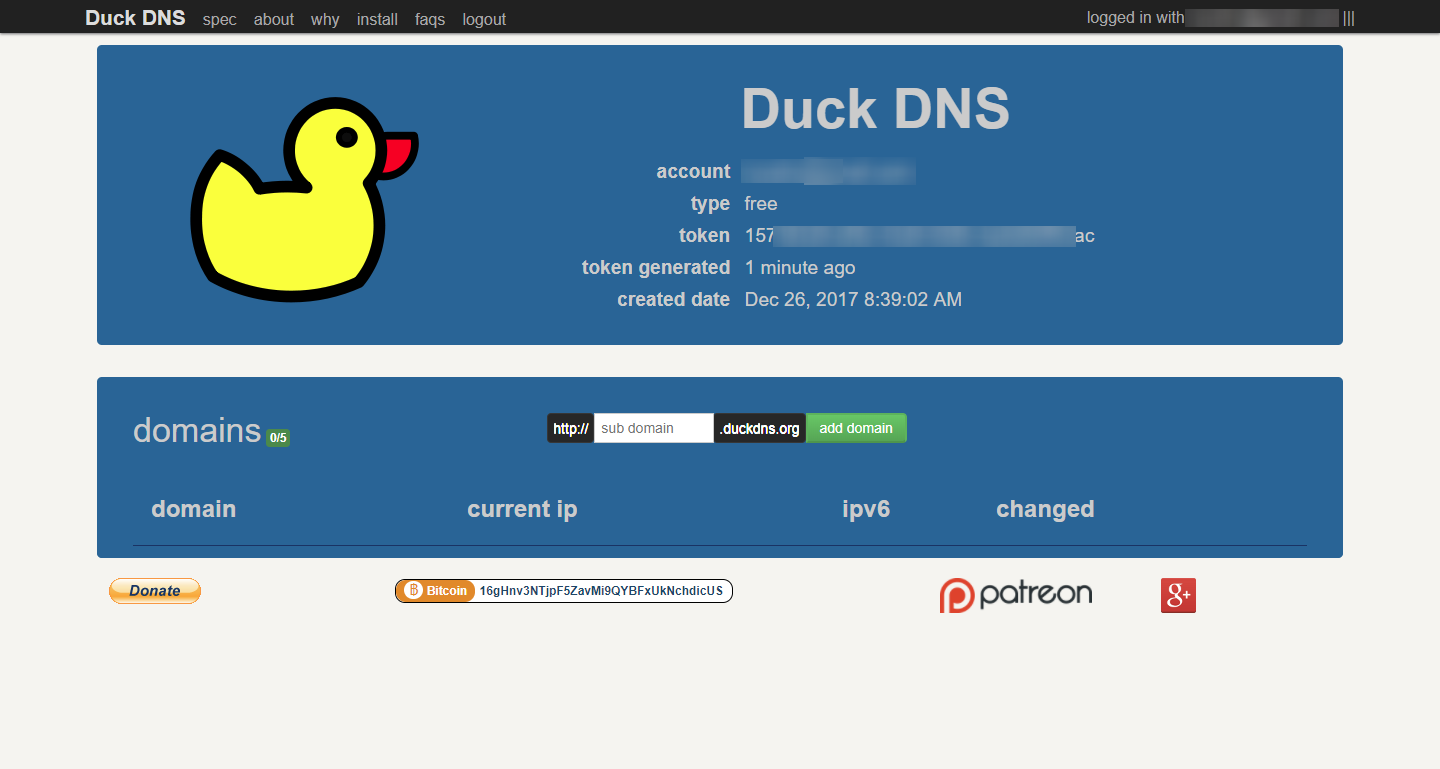The height and width of the screenshot is (769, 1440).
Task: Click the token value starting with 157
Action: tap(920, 236)
